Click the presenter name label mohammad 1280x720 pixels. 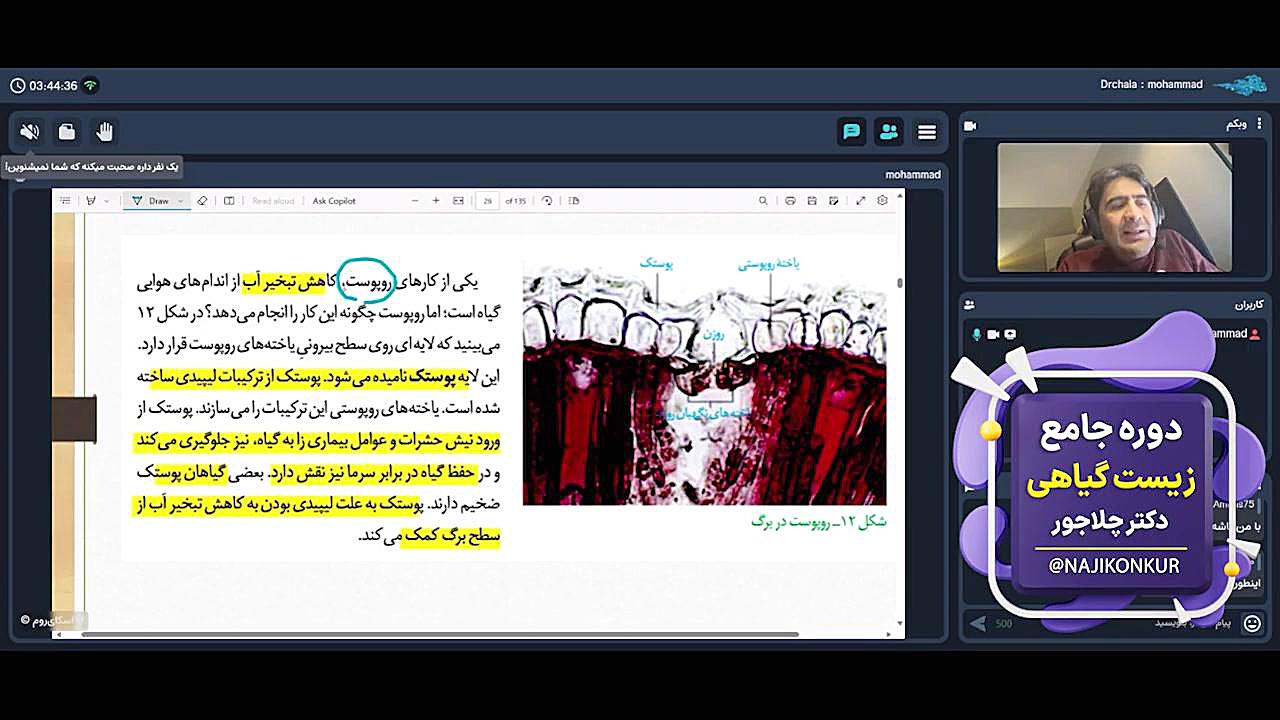click(x=913, y=175)
